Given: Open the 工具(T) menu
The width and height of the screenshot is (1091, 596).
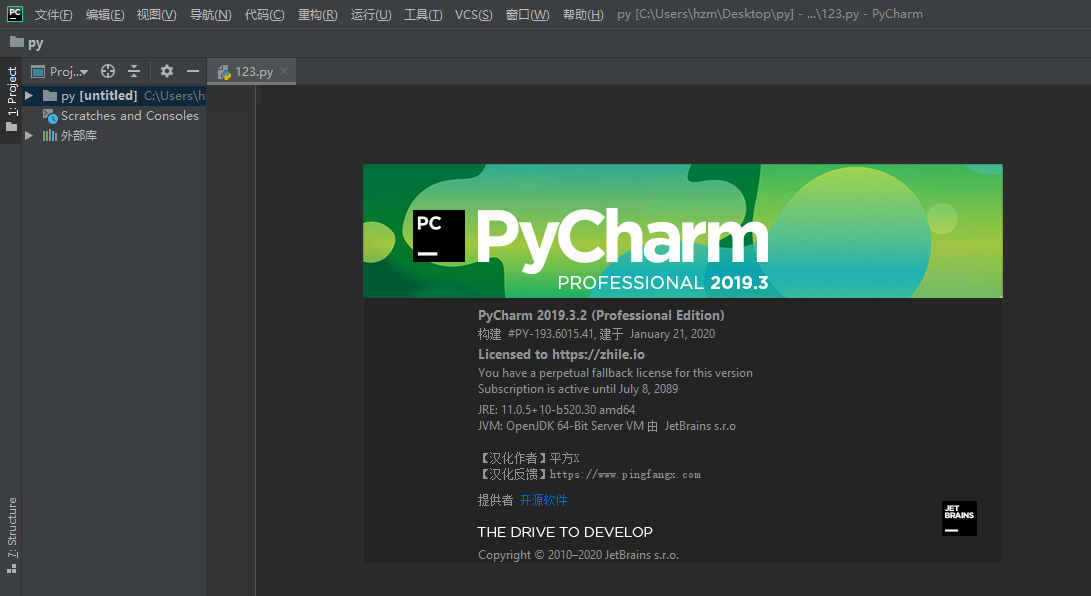Looking at the screenshot, I should 423,14.
